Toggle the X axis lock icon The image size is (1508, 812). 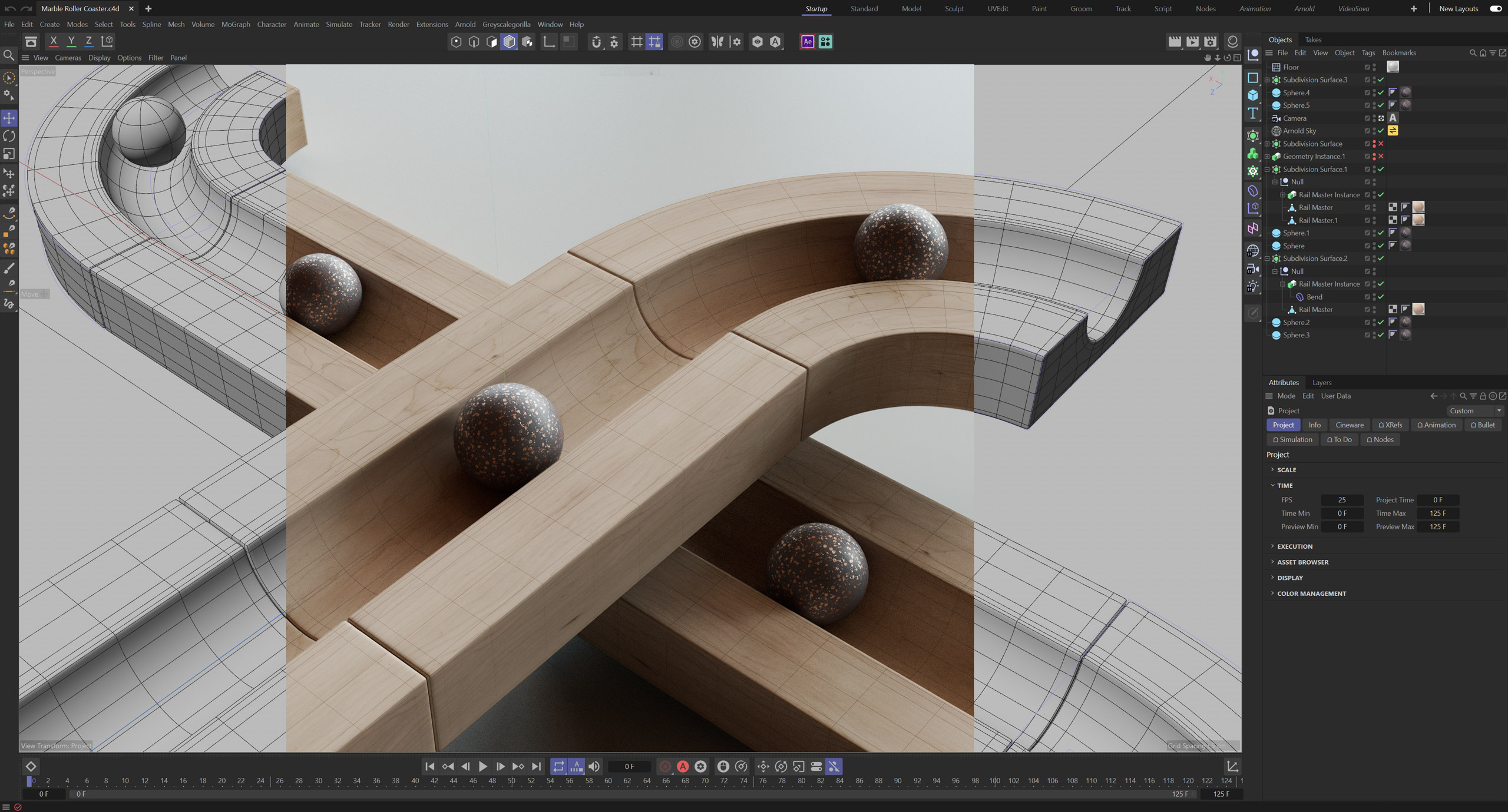54,41
